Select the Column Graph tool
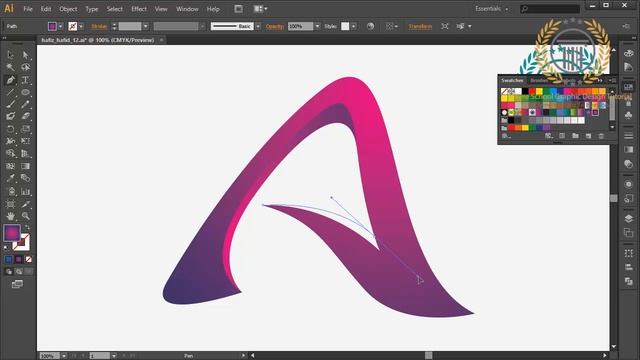Viewport: 640px width, 360px height. click(x=25, y=191)
